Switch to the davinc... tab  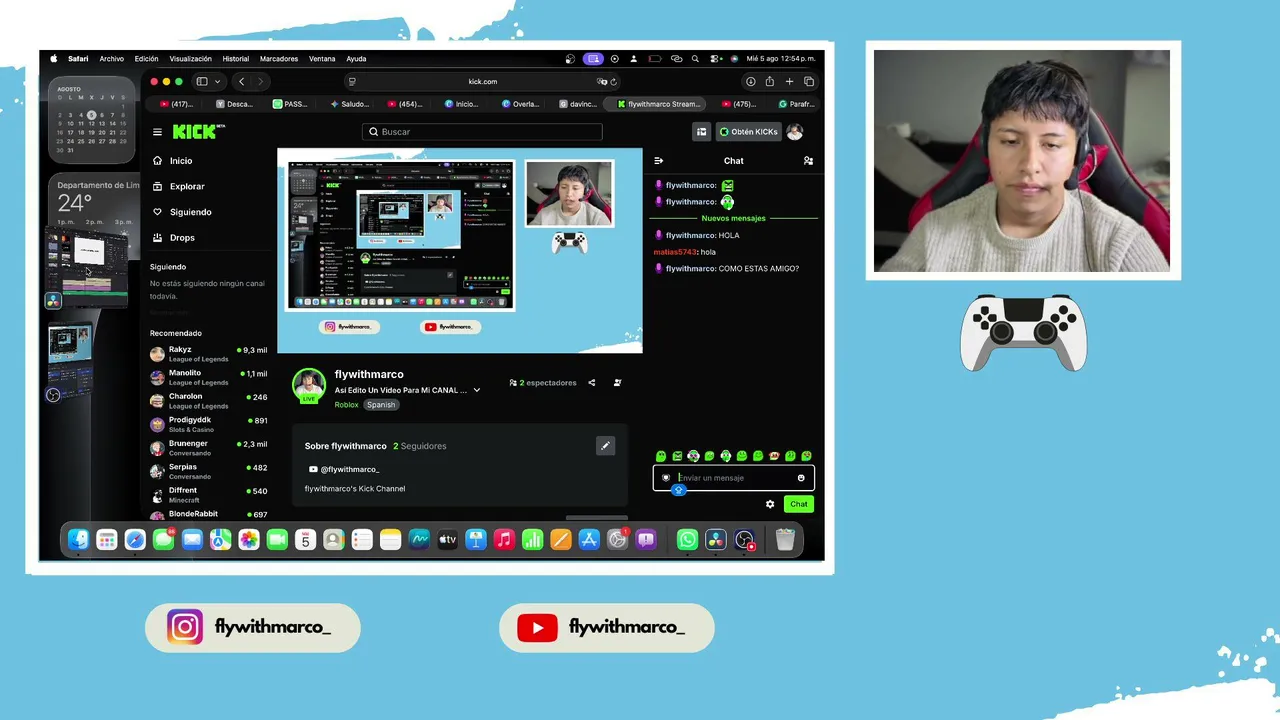pos(577,104)
